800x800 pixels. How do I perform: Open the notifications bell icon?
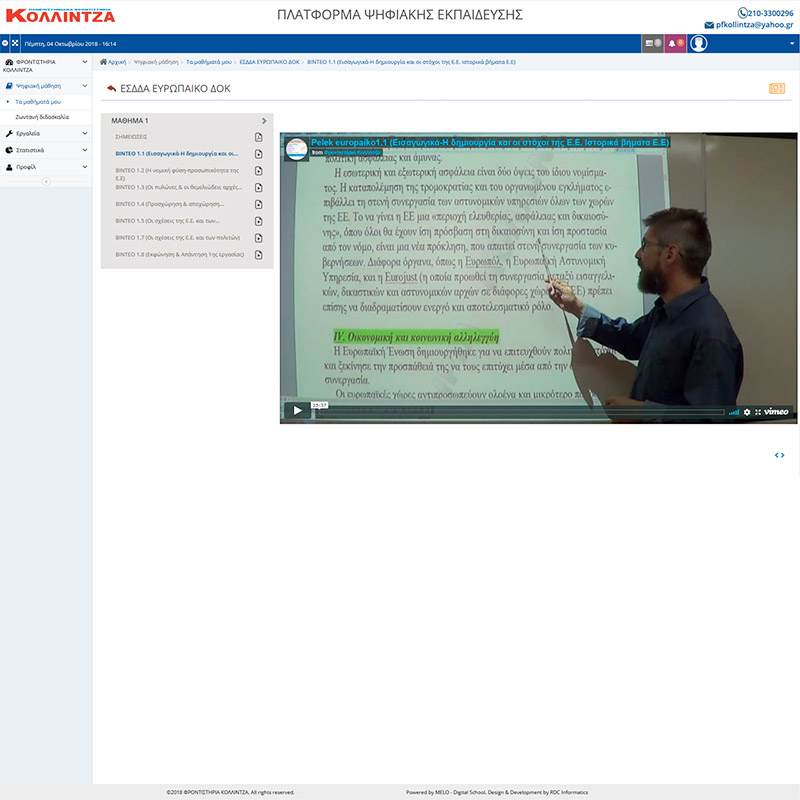[675, 44]
